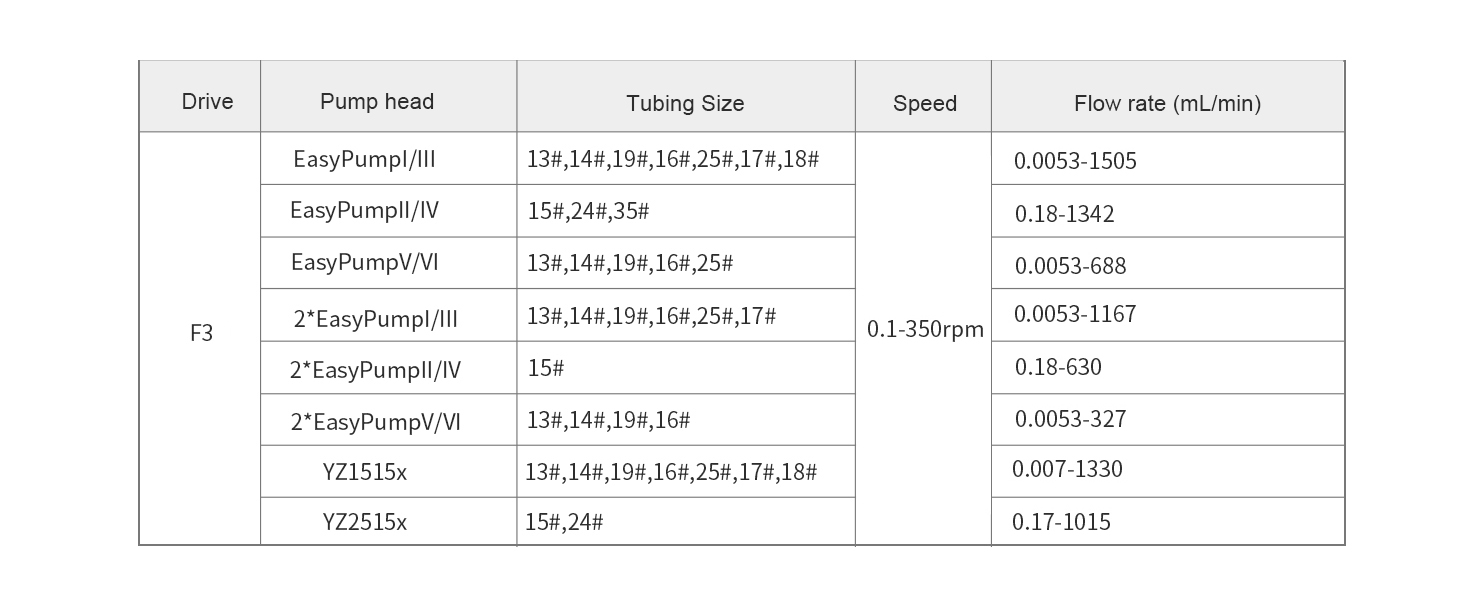The height and width of the screenshot is (595, 1484).
Task: Select the 0.1-350rpm speed cell
Action: pyautogui.click(x=925, y=329)
